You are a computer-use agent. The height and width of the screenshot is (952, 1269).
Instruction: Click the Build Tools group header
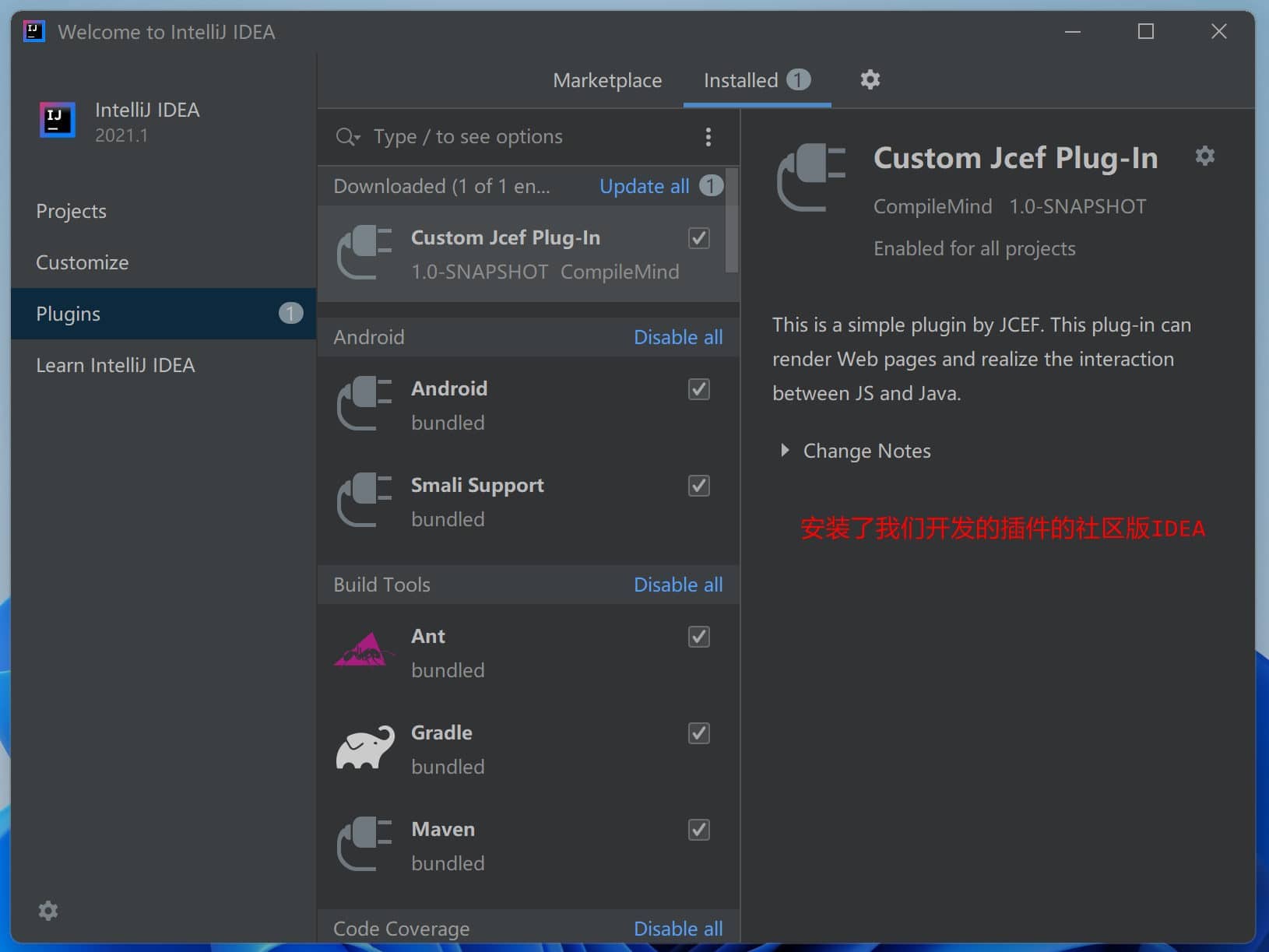click(x=381, y=585)
